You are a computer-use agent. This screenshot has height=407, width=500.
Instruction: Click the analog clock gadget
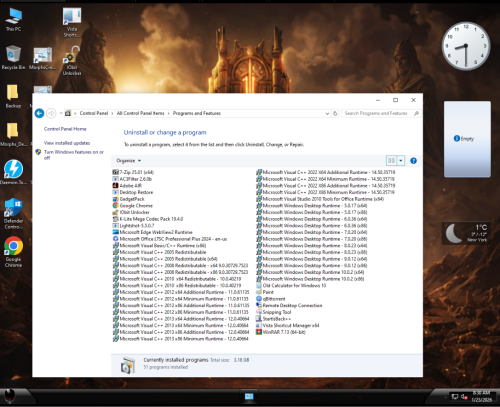click(x=466, y=46)
